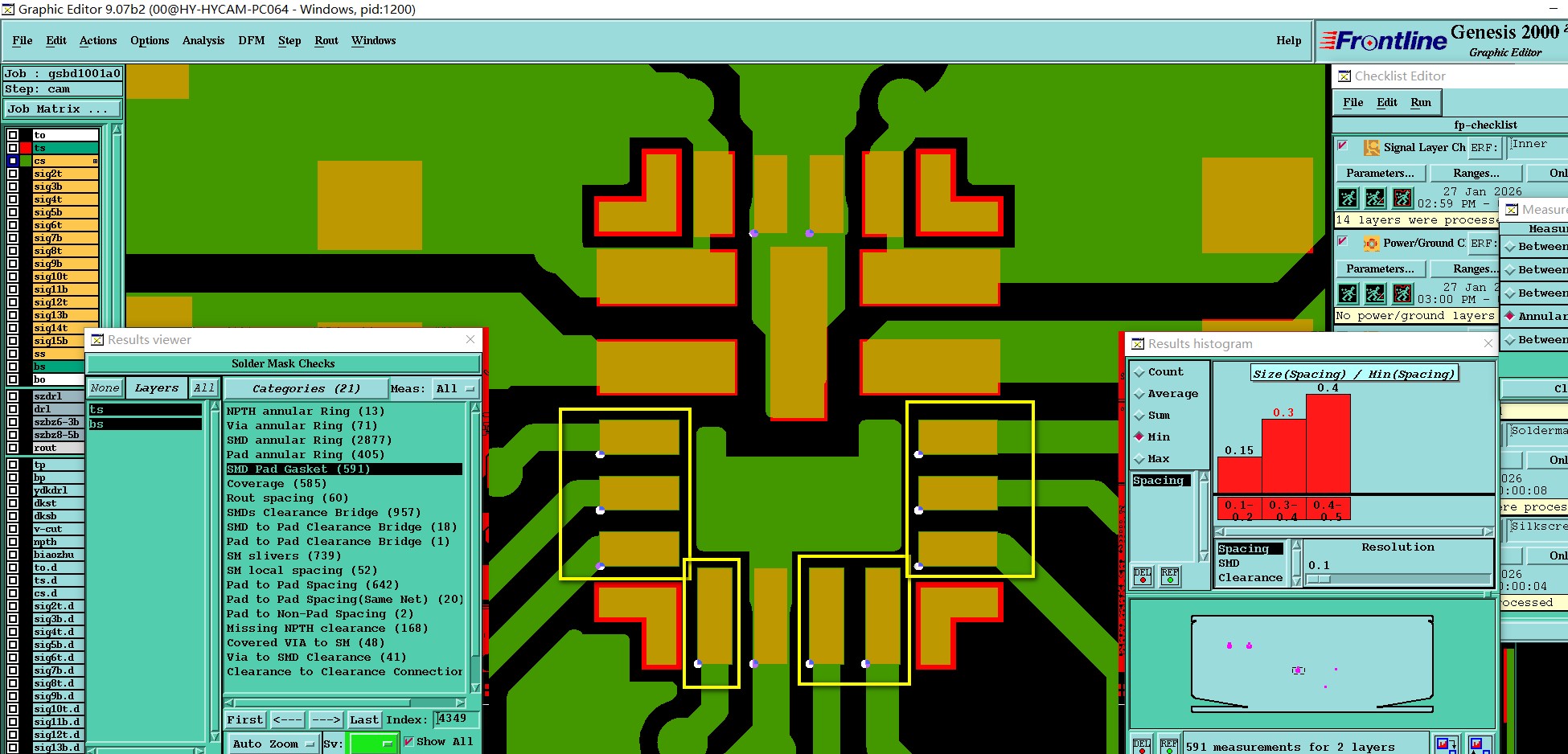
Task: Click the Job Matrix button
Action: [63, 109]
